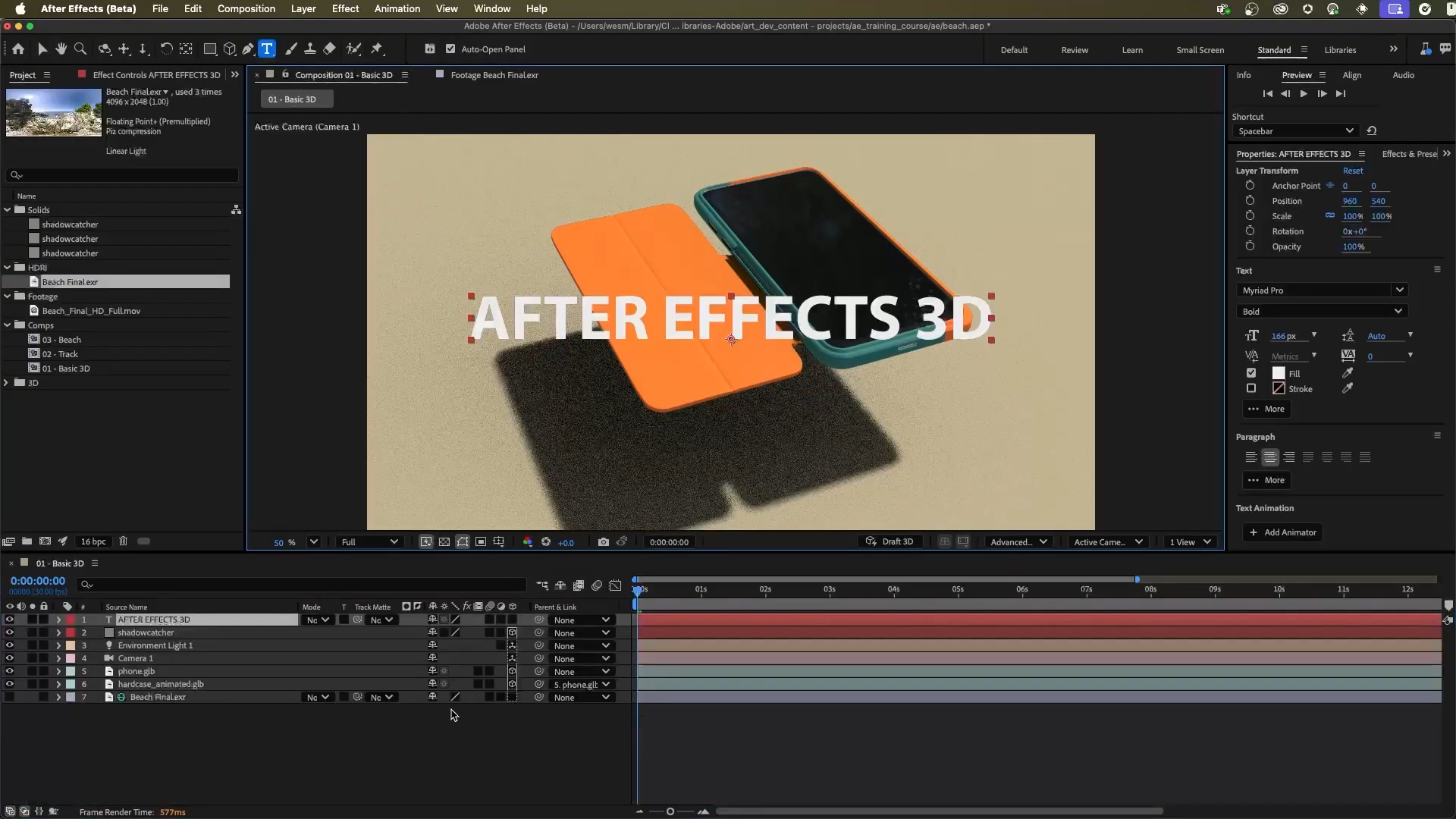The image size is (1456, 819).
Task: Open the Graph Editor in timeline
Action: (615, 585)
